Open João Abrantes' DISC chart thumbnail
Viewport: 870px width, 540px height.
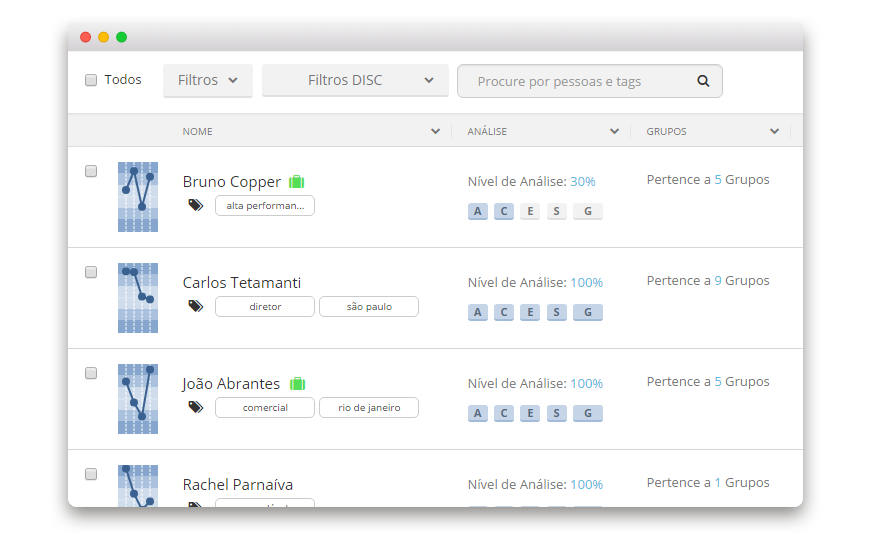click(x=138, y=399)
